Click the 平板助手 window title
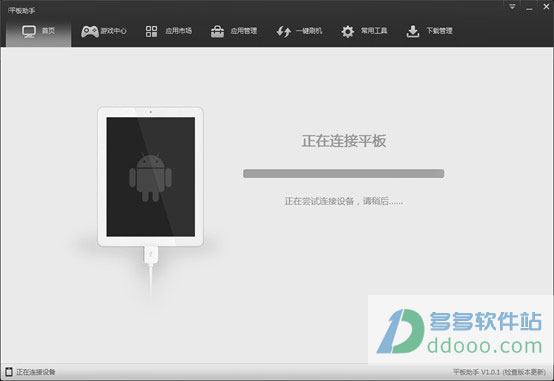Viewport: 554px width, 381px height. (x=22, y=11)
